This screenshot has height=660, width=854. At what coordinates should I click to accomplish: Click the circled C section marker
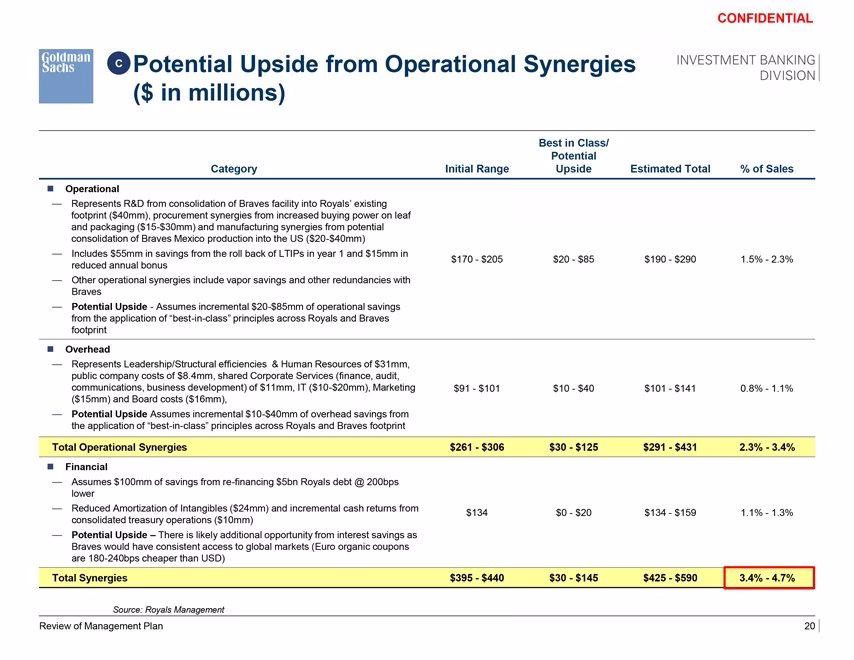pos(118,64)
